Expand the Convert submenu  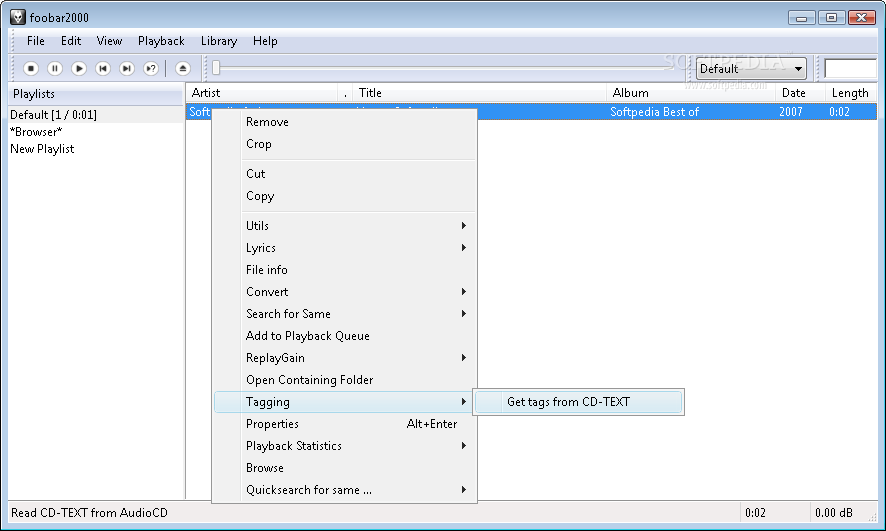344,291
